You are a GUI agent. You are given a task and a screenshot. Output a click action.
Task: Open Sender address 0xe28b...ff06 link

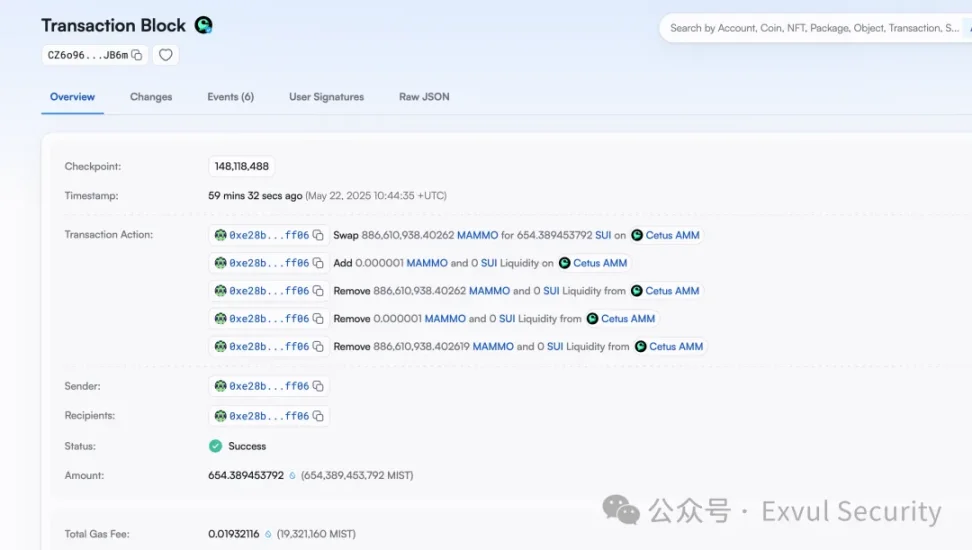pyautogui.click(x=269, y=386)
